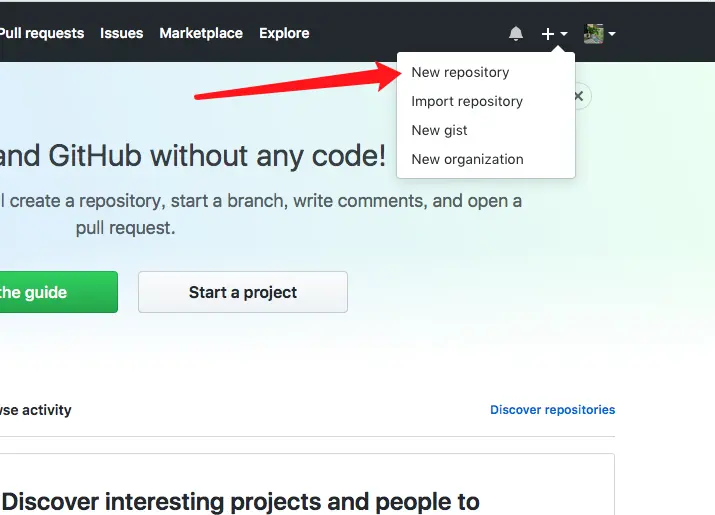Go to Pull requests in navigation

coord(42,33)
